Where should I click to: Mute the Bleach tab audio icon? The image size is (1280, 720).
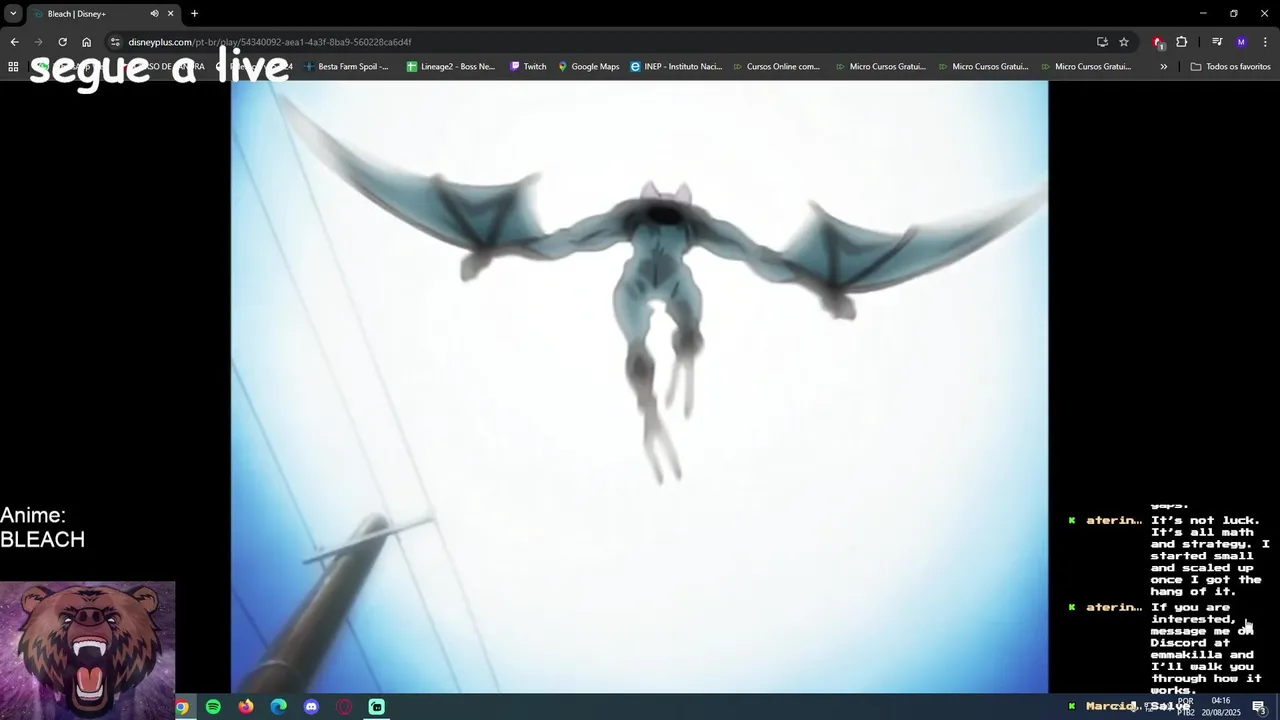pos(154,14)
